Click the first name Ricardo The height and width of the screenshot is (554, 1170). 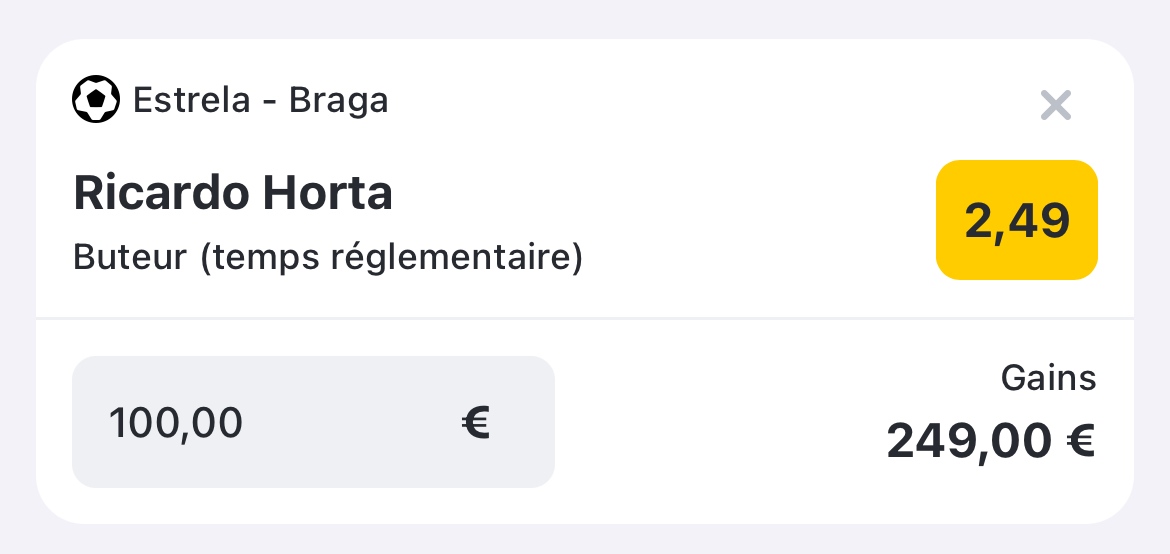(x=162, y=193)
